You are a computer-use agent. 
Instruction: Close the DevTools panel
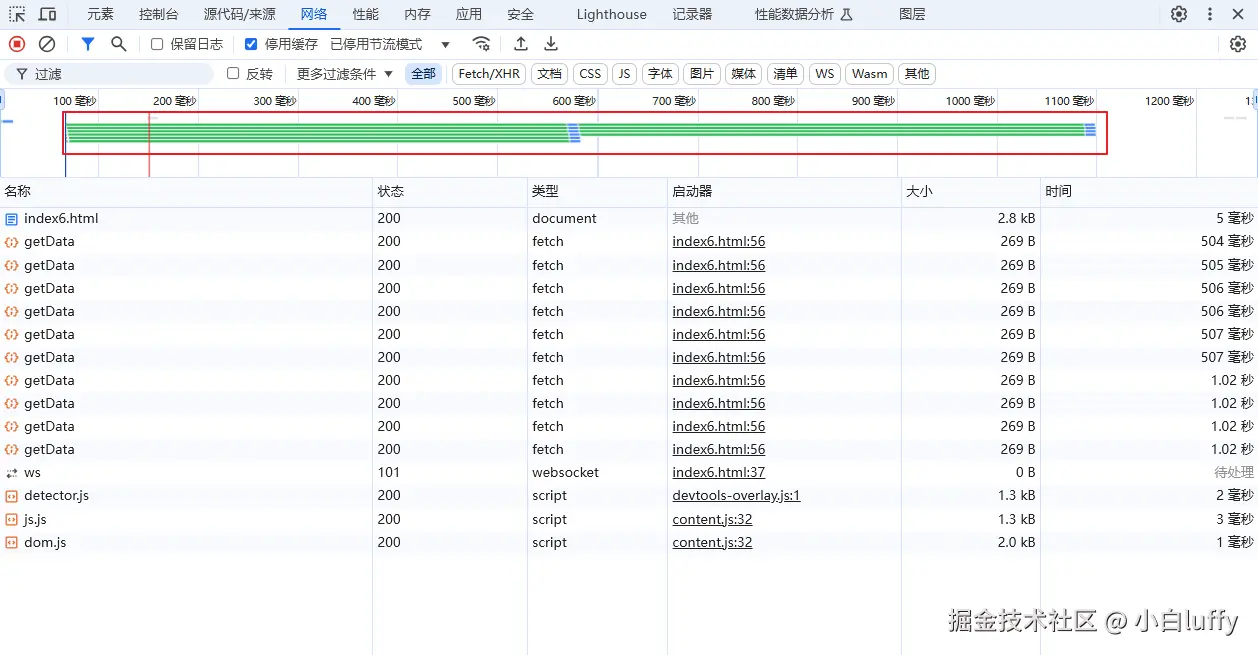tap(1240, 14)
